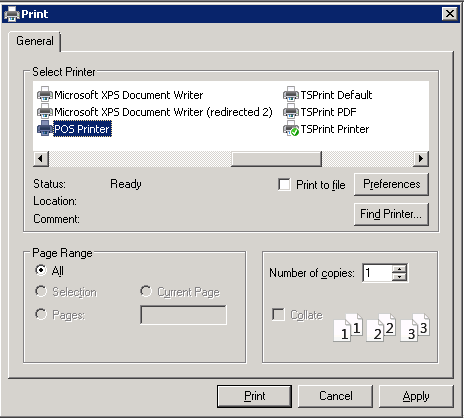Screen dimensions: 464x418
Task: Click the Pages range text field
Action: point(183,315)
